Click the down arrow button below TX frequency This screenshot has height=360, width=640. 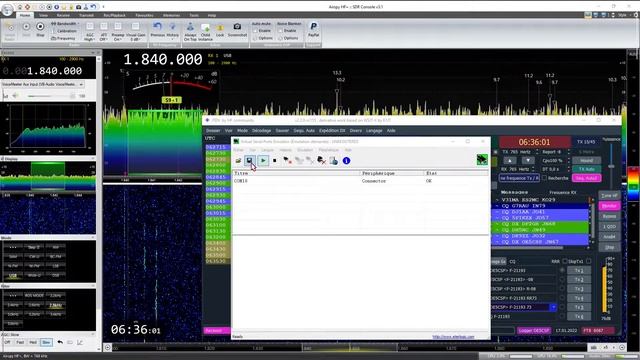[528, 160]
